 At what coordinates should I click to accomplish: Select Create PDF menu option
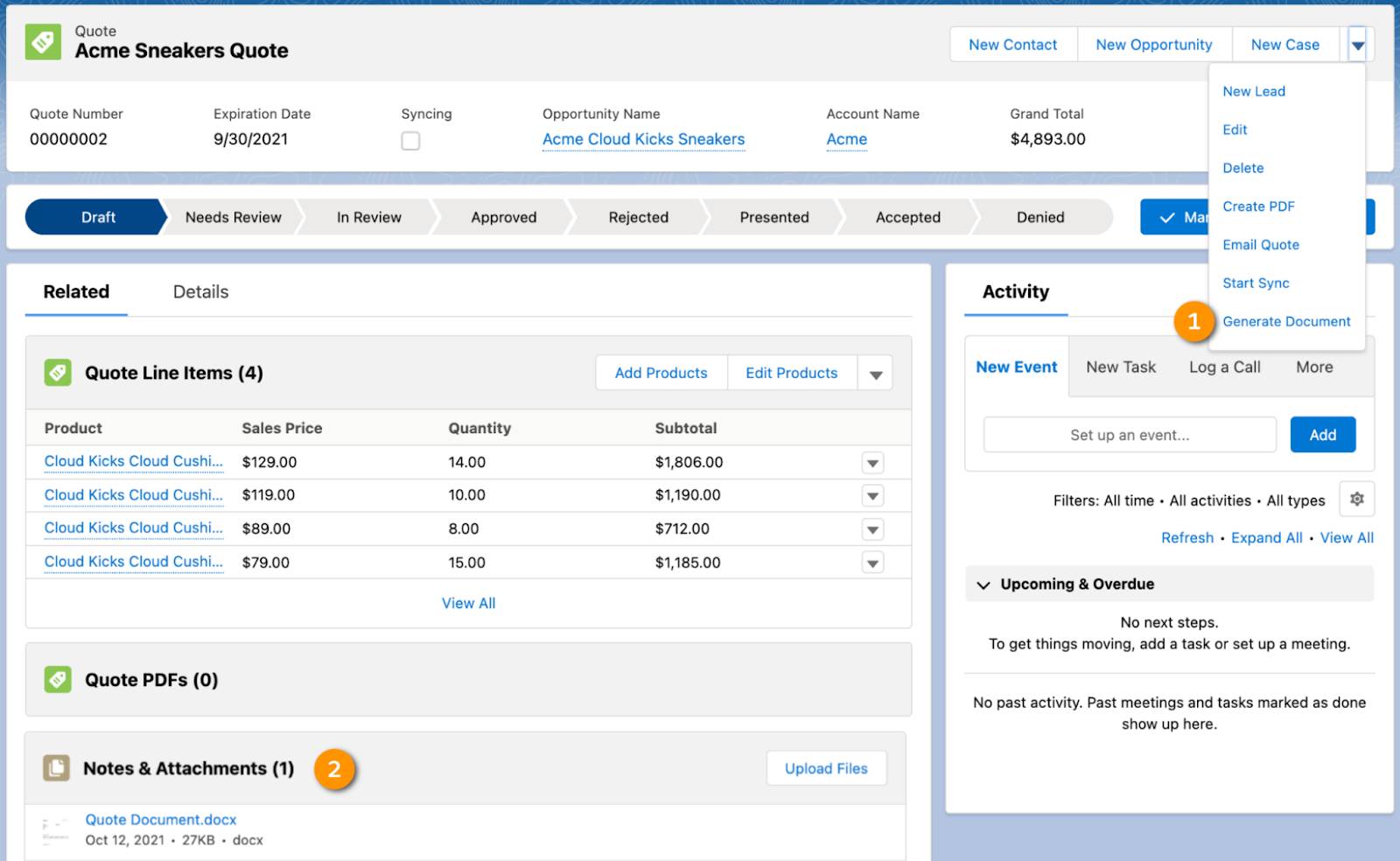pyautogui.click(x=1258, y=206)
